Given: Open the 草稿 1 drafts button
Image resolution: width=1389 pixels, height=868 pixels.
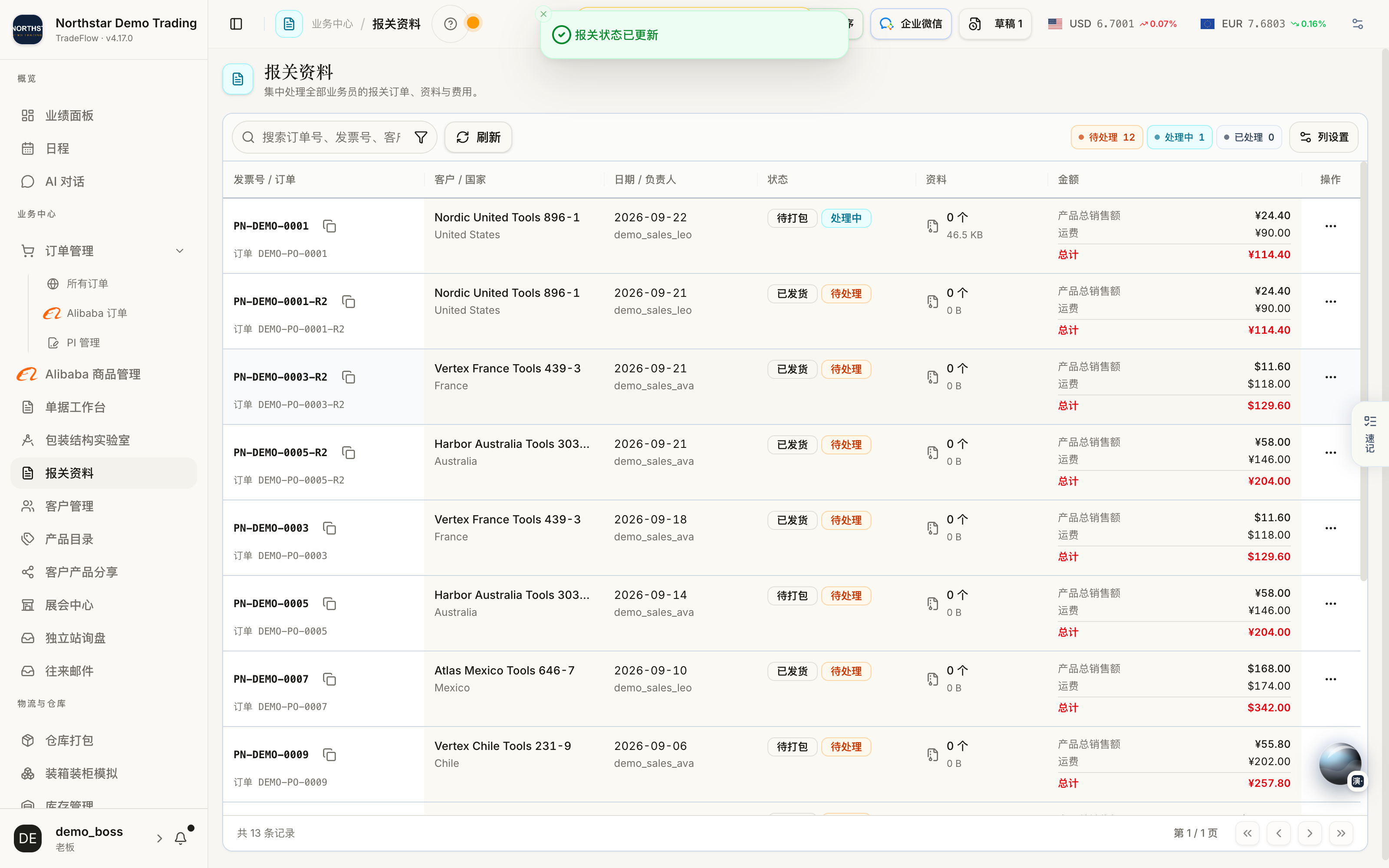Looking at the screenshot, I should click(995, 23).
